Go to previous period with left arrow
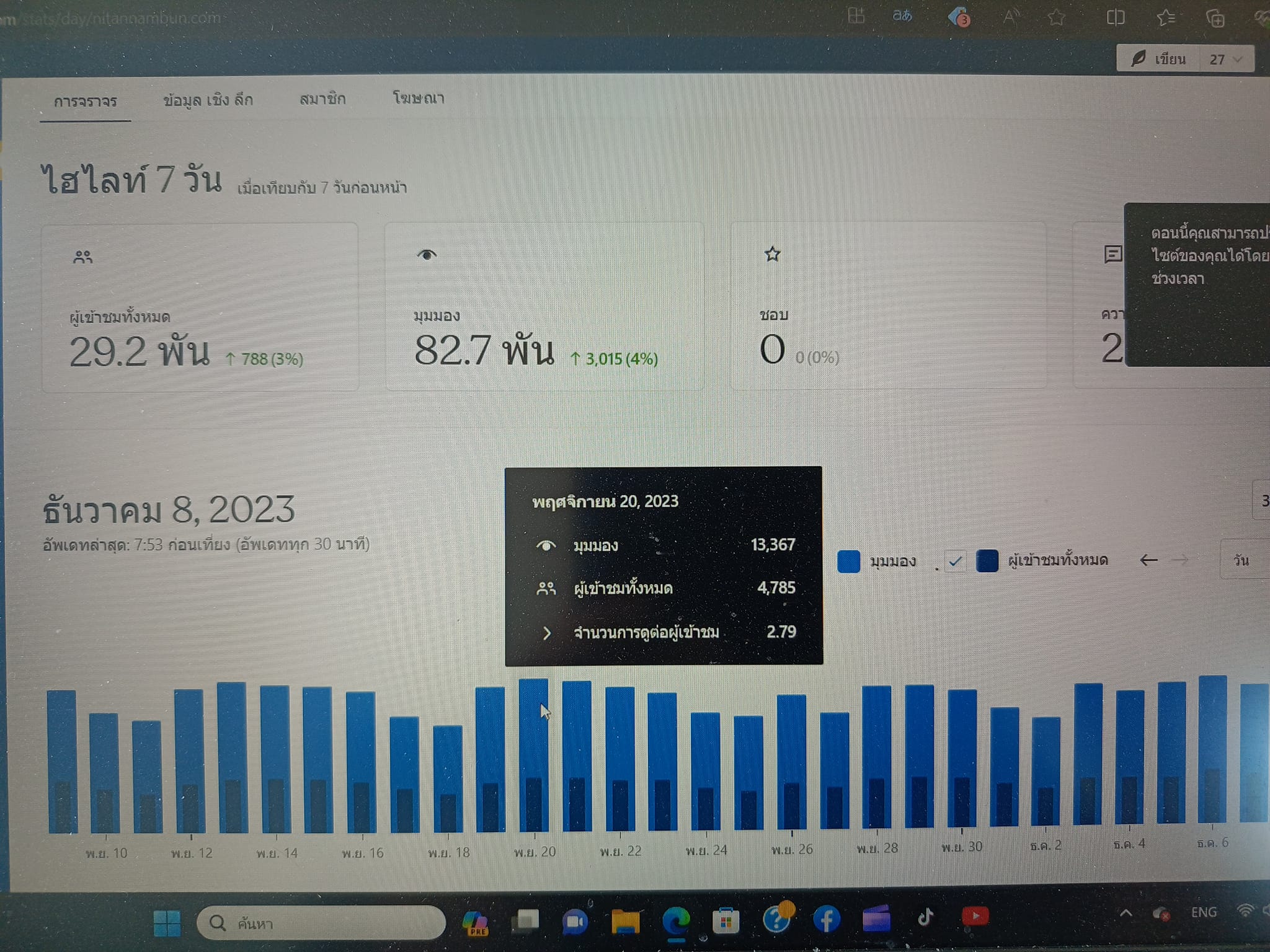This screenshot has height=952, width=1270. pyautogui.click(x=1148, y=560)
